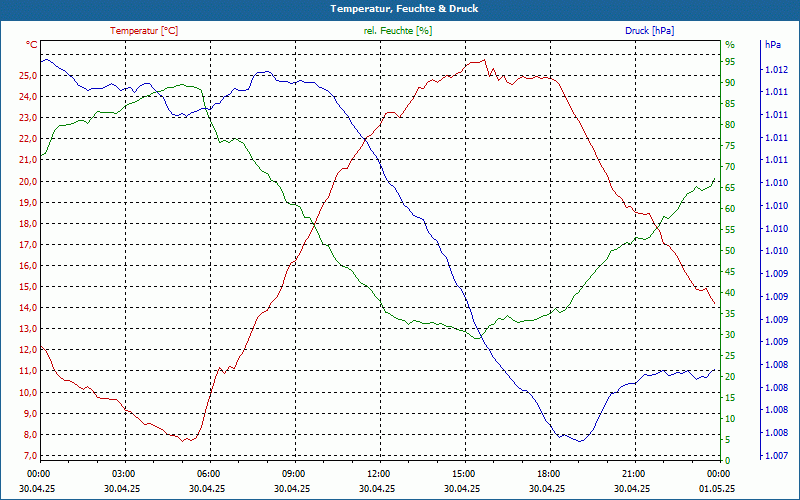
Task: Click the chart title Temperatur, Feuchte & Druck
Action: [404, 9]
